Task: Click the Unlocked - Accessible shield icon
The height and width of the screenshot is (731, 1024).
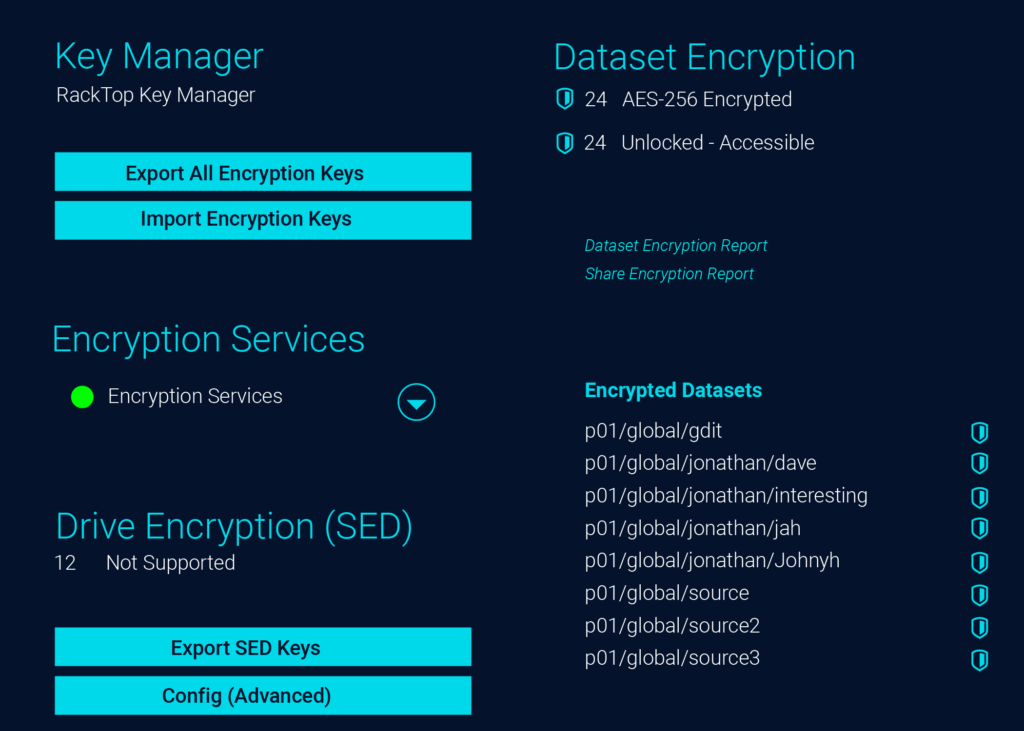Action: [565, 142]
